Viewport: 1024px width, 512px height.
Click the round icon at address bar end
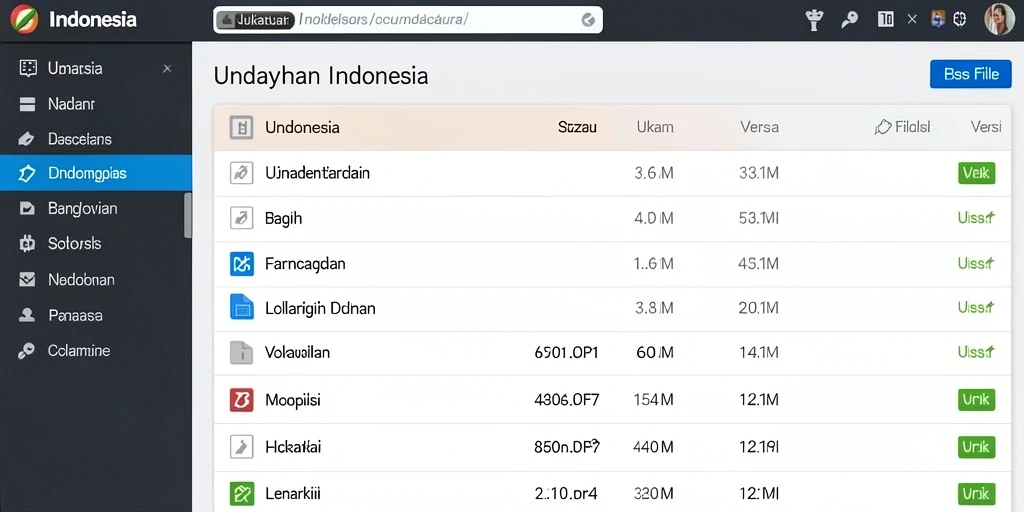tap(588, 20)
